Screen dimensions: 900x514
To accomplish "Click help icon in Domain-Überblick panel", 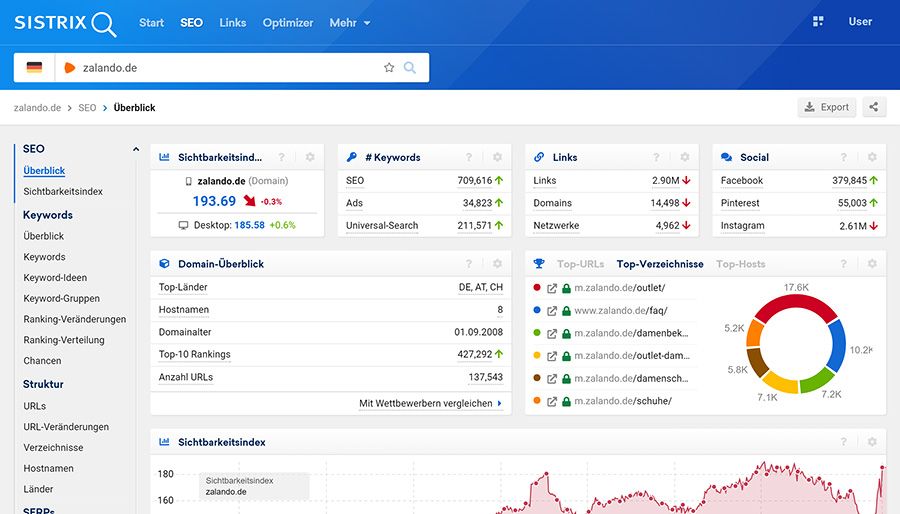I will pyautogui.click(x=469, y=264).
